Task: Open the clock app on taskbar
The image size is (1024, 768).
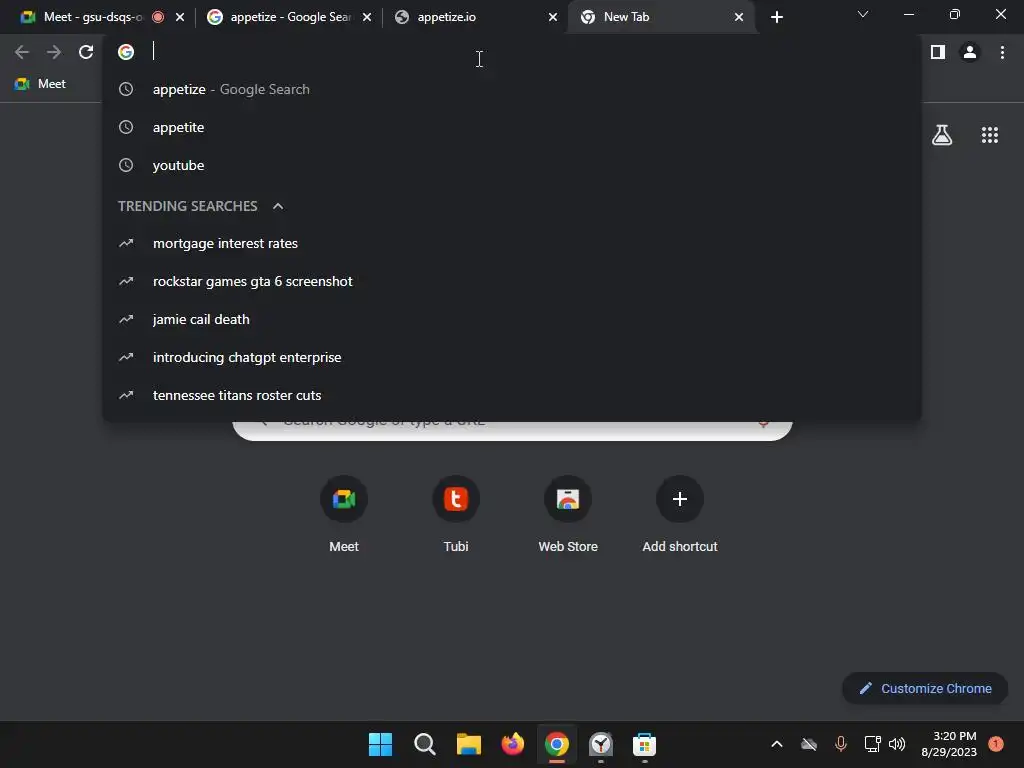Action: click(601, 744)
